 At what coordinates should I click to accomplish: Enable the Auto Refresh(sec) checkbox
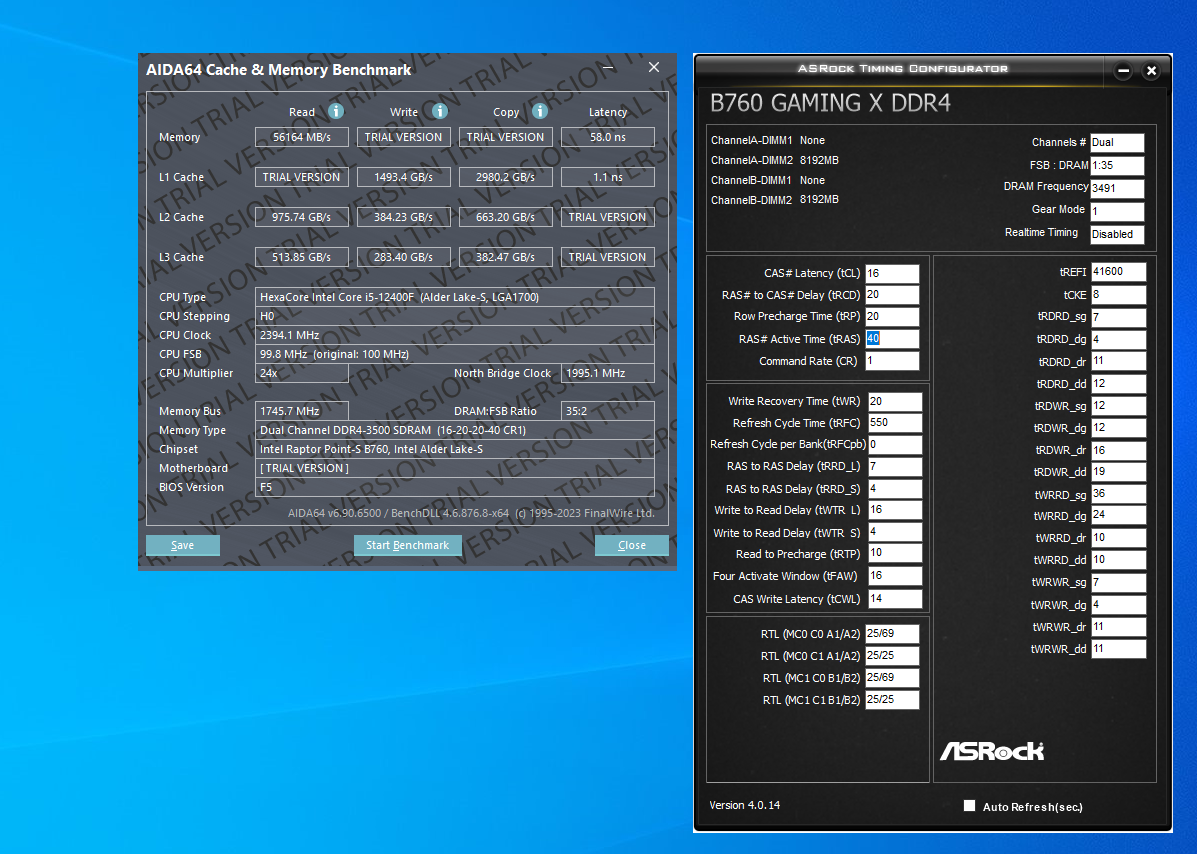(x=970, y=805)
